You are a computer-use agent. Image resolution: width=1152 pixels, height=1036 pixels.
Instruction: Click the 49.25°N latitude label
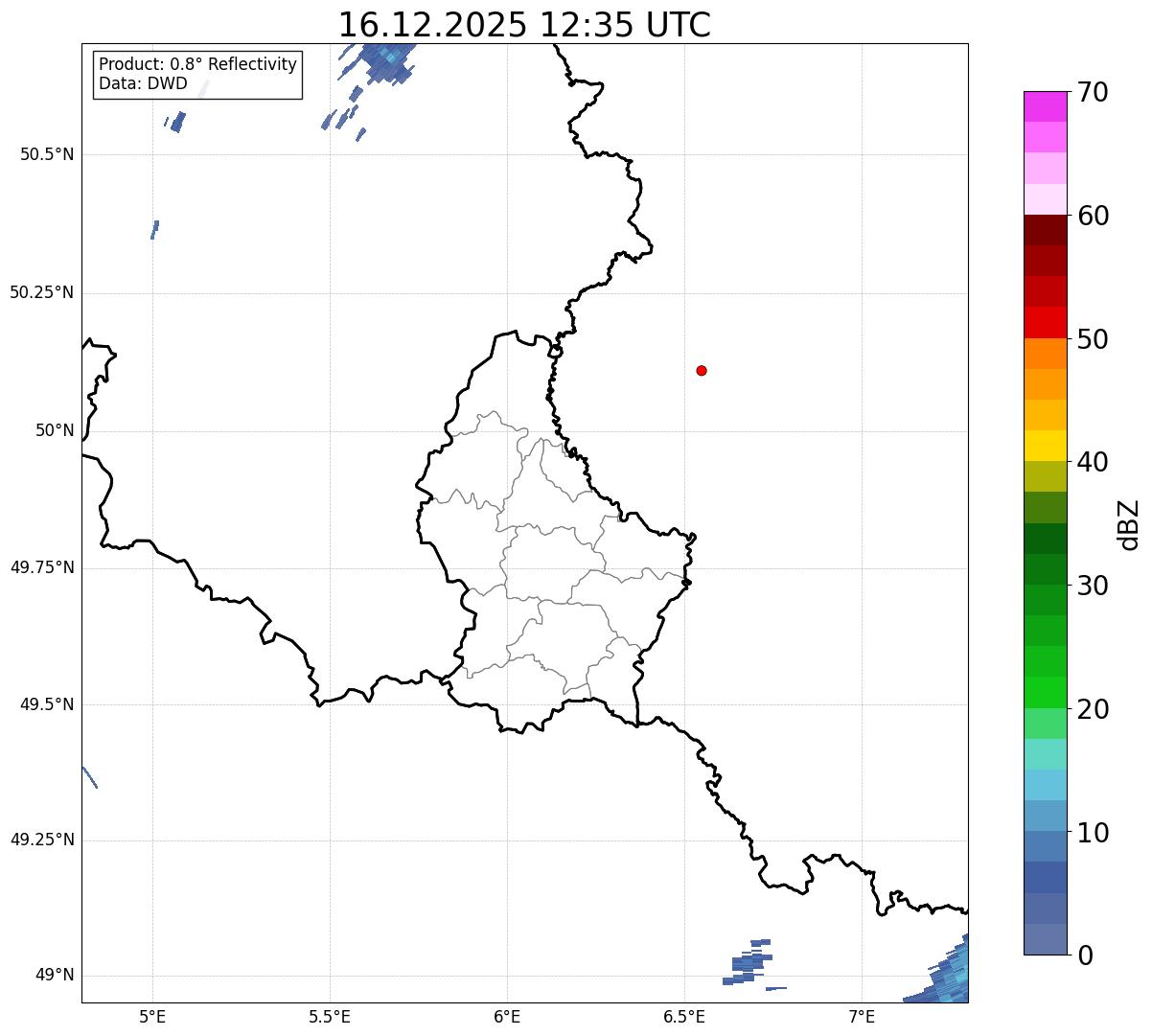coord(41,840)
